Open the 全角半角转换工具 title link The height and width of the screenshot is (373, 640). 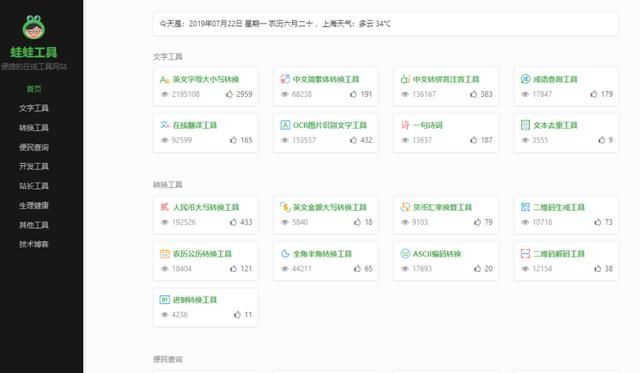[x=322, y=254]
